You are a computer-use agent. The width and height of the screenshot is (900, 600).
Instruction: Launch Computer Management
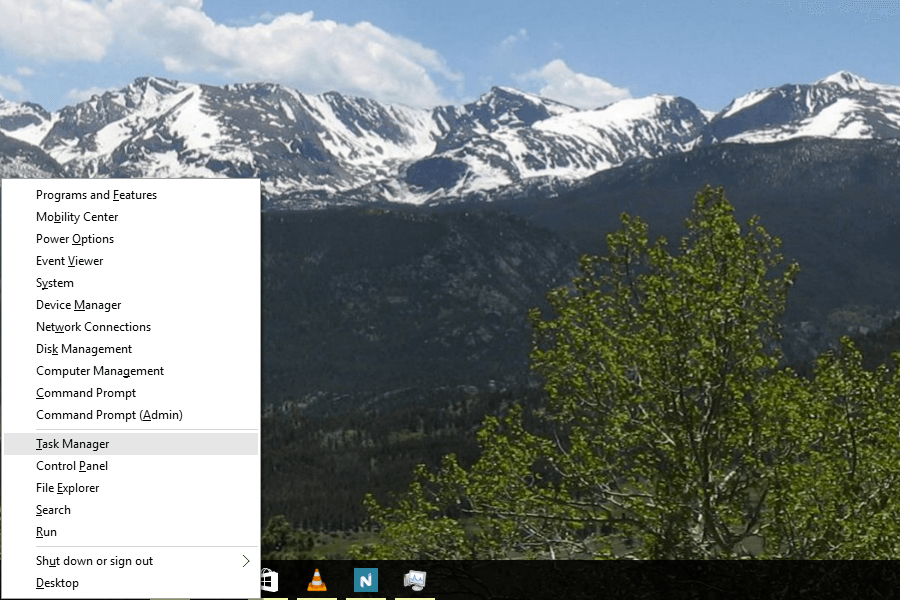point(131,371)
